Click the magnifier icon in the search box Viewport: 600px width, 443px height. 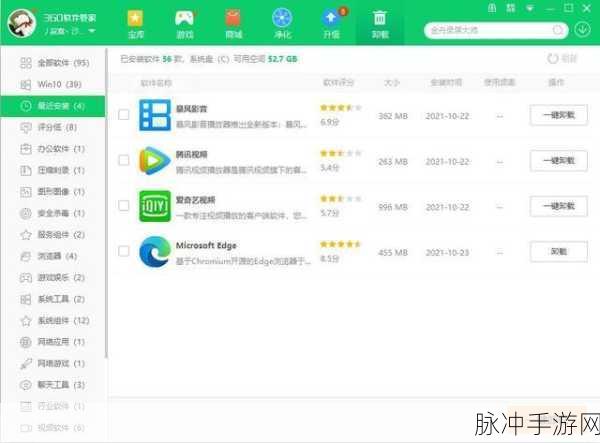(x=558, y=30)
